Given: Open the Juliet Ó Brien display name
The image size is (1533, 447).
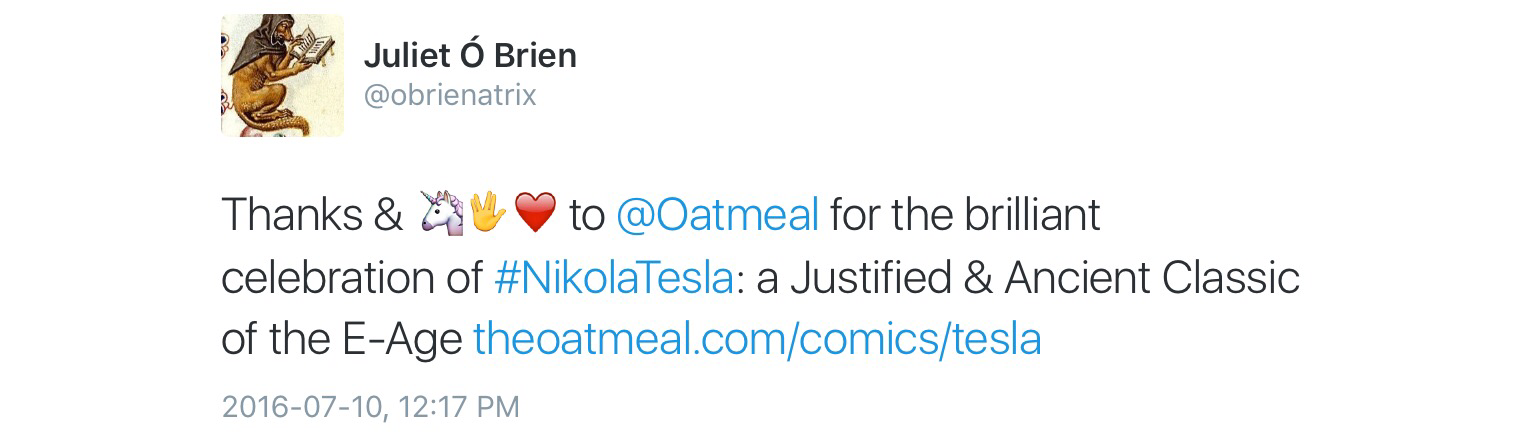Looking at the screenshot, I should coord(470,55).
